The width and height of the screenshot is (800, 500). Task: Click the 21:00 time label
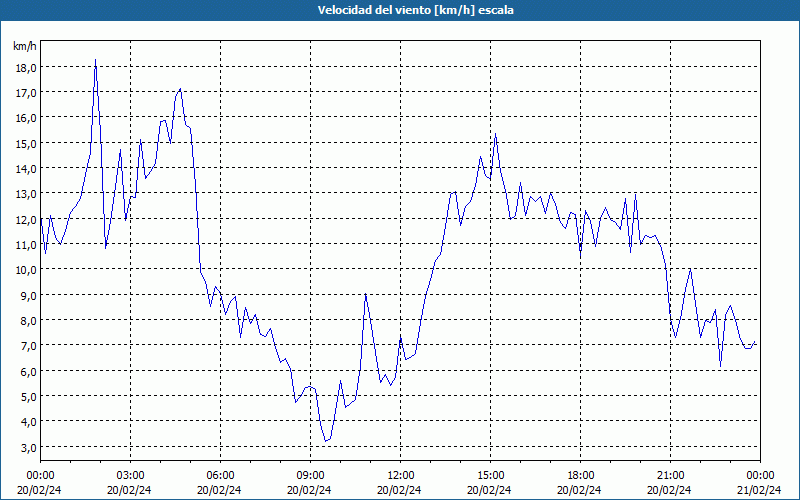click(670, 476)
